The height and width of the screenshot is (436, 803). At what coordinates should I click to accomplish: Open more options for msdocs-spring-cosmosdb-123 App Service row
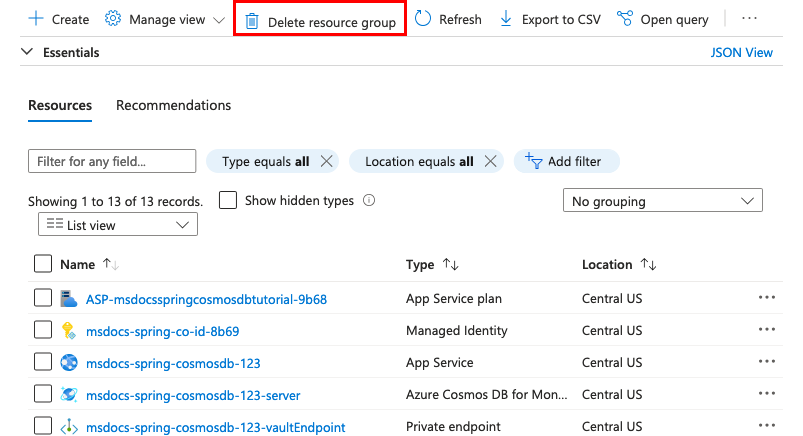[767, 362]
